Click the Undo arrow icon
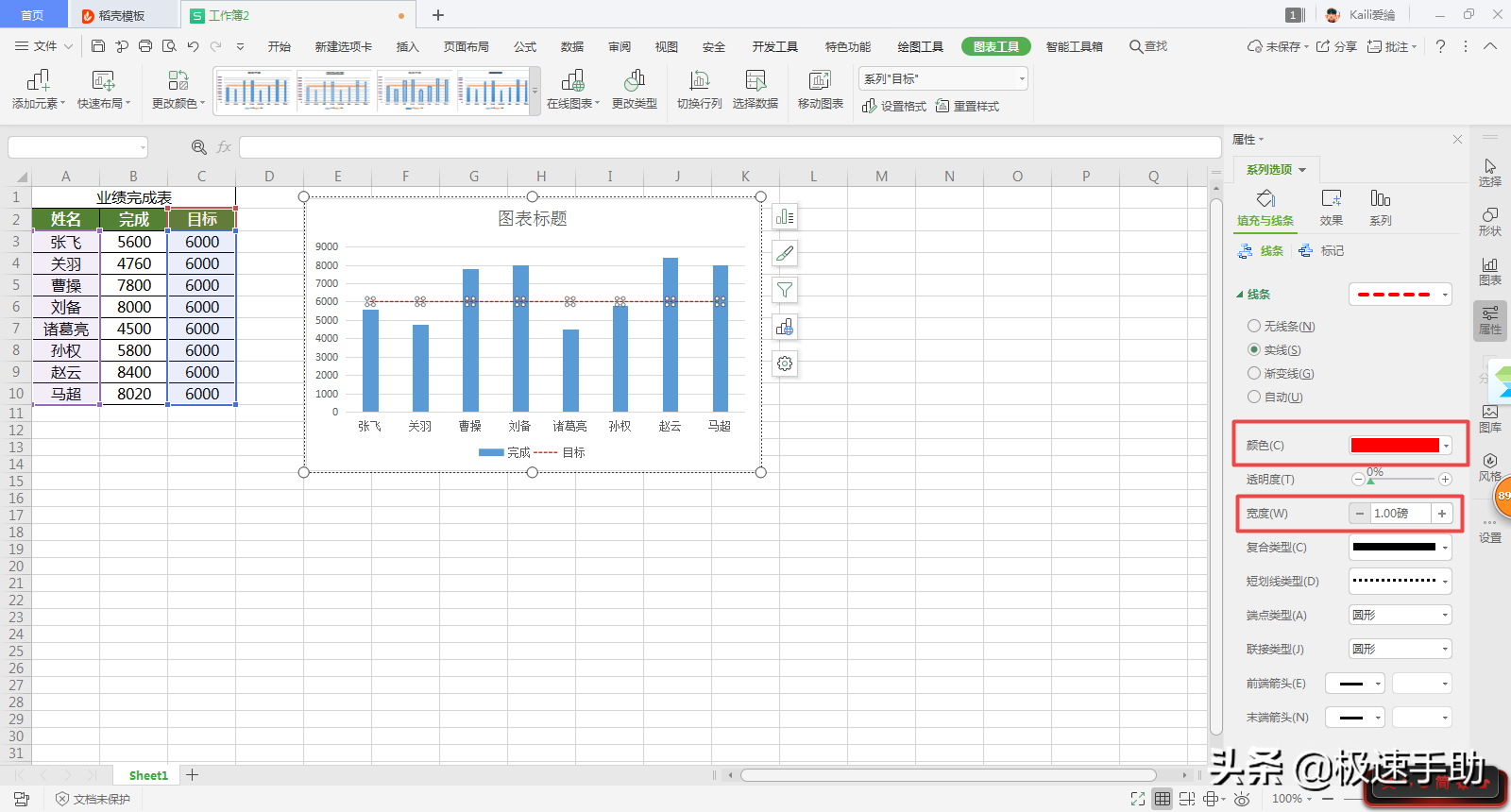Viewport: 1511px width, 812px height. click(193, 46)
